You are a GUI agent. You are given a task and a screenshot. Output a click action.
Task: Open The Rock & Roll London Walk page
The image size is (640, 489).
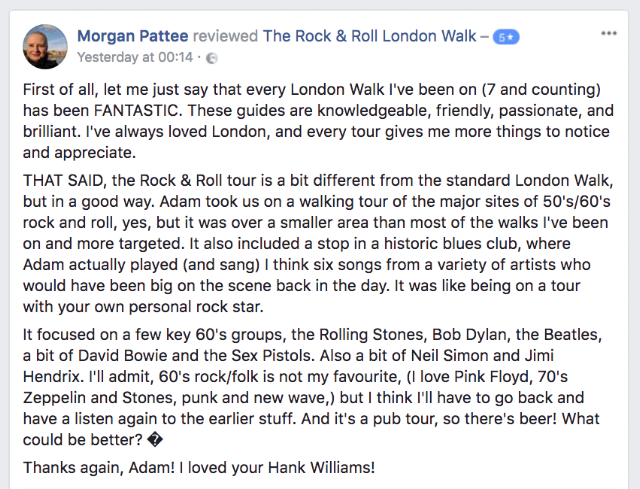pyautogui.click(x=369, y=36)
